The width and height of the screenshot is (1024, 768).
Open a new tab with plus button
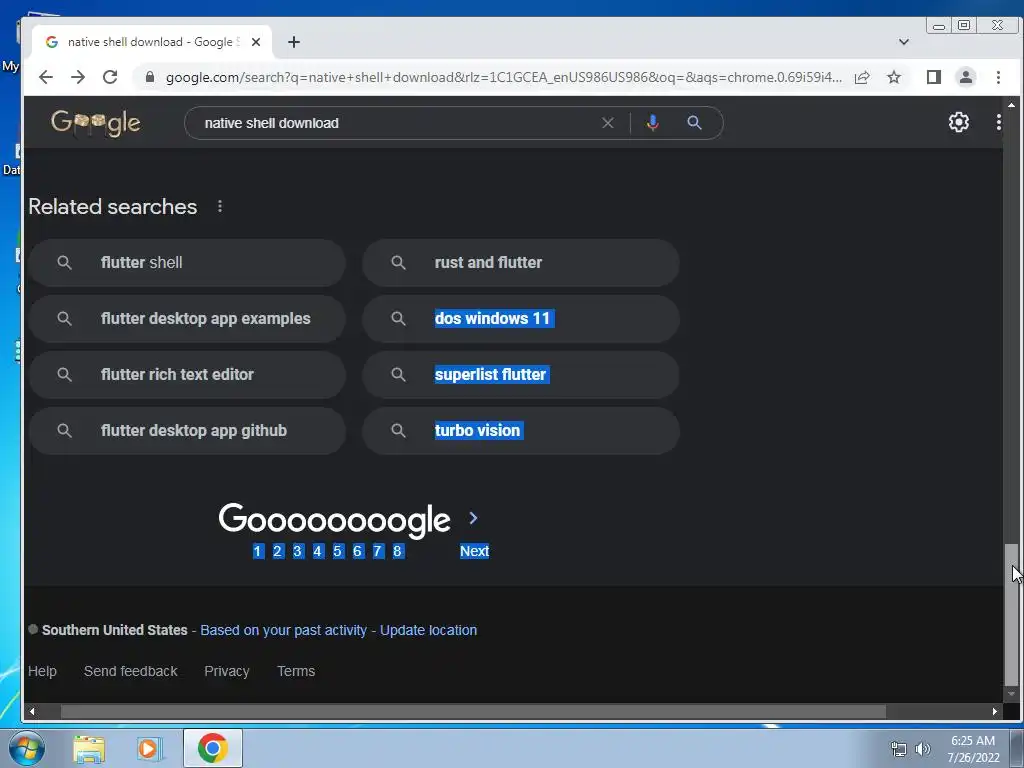tap(294, 42)
